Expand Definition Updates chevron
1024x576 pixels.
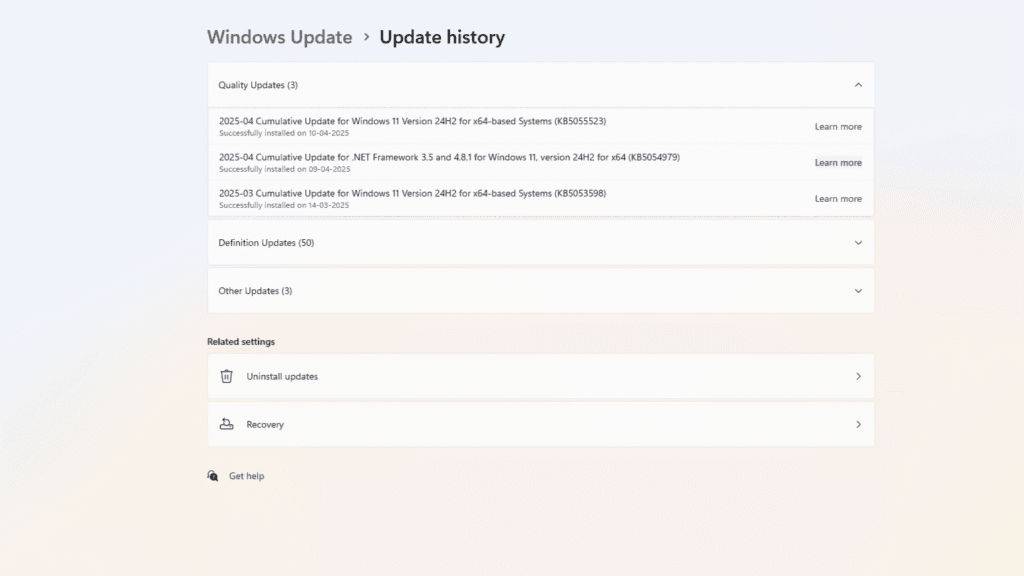click(x=858, y=242)
